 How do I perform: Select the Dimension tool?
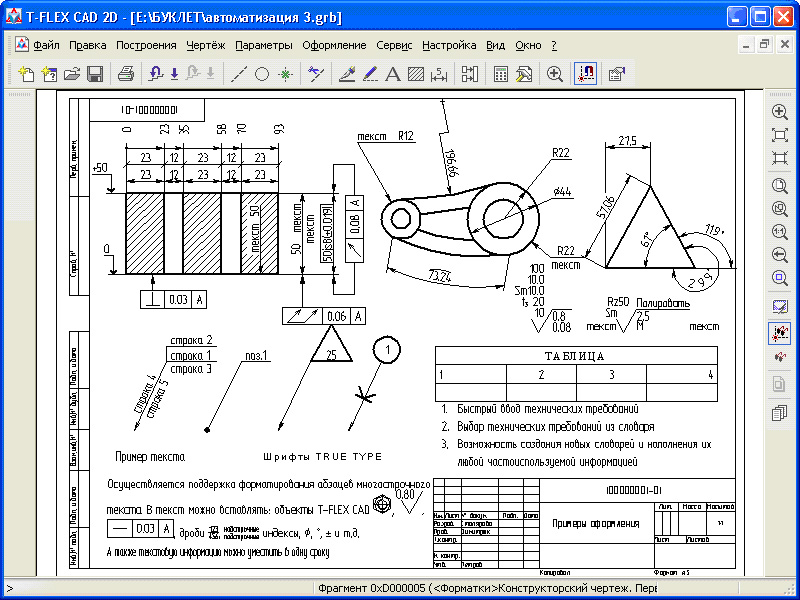pos(439,74)
